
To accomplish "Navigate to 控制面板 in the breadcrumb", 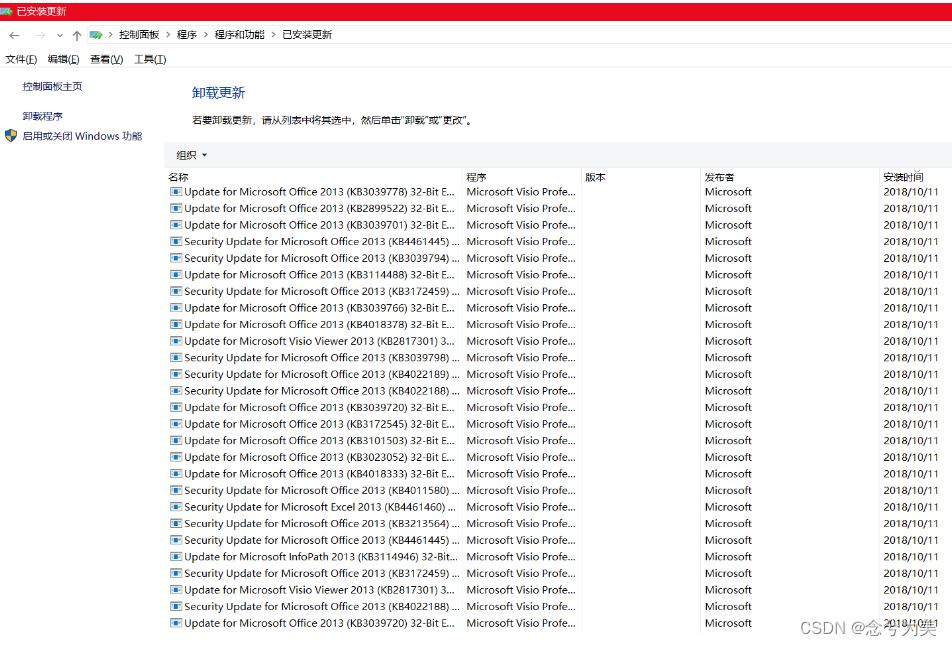I will (x=139, y=35).
